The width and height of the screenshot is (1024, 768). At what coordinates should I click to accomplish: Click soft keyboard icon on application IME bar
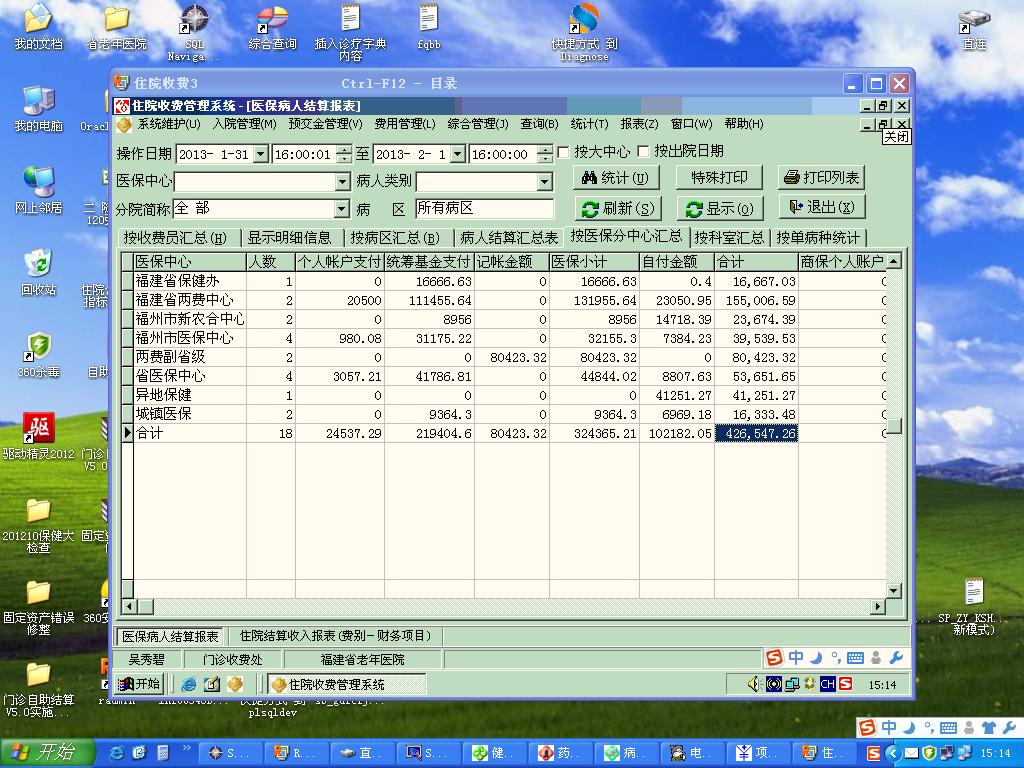pyautogui.click(x=855, y=658)
